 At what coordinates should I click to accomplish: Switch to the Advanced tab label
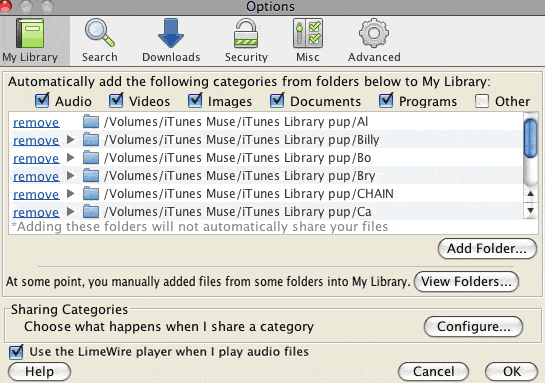pyautogui.click(x=374, y=57)
